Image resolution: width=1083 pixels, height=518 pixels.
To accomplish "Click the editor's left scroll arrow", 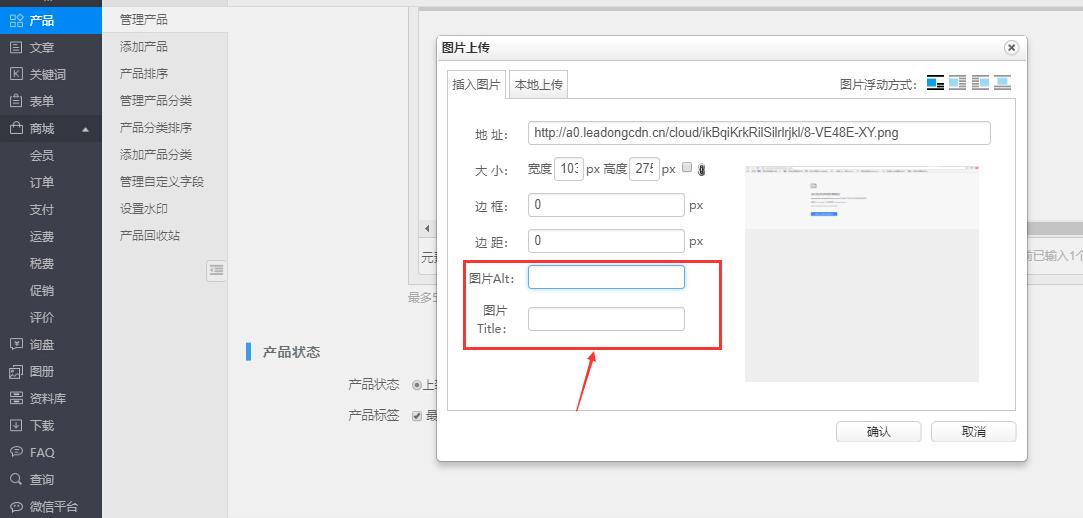I will tap(428, 229).
